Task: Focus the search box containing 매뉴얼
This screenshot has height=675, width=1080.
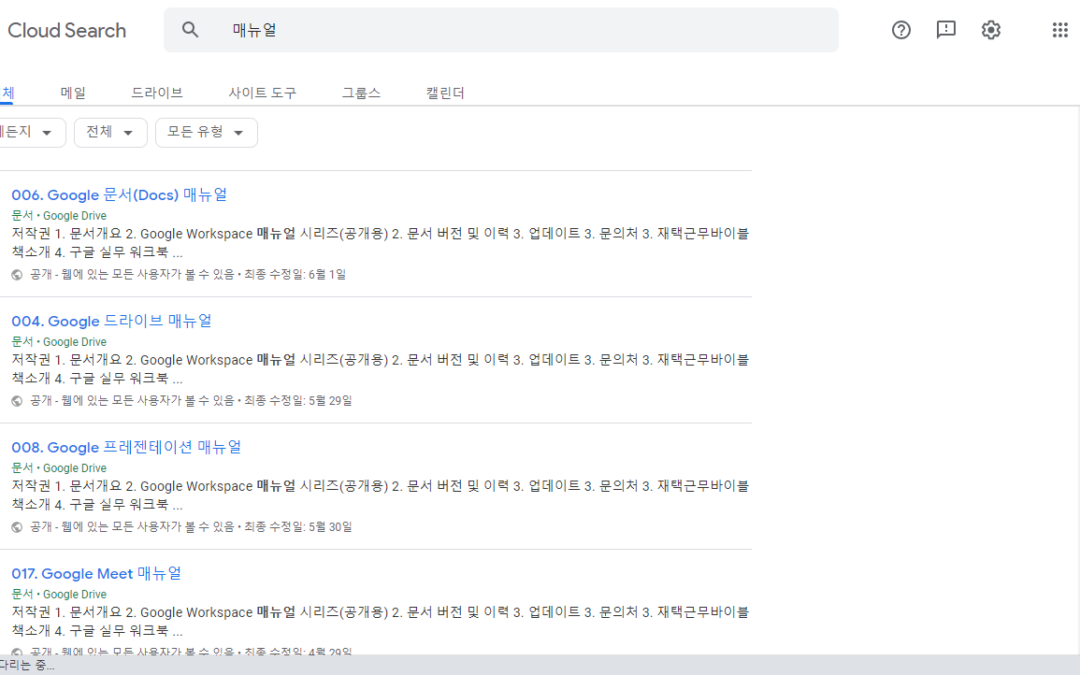Action: coord(501,30)
